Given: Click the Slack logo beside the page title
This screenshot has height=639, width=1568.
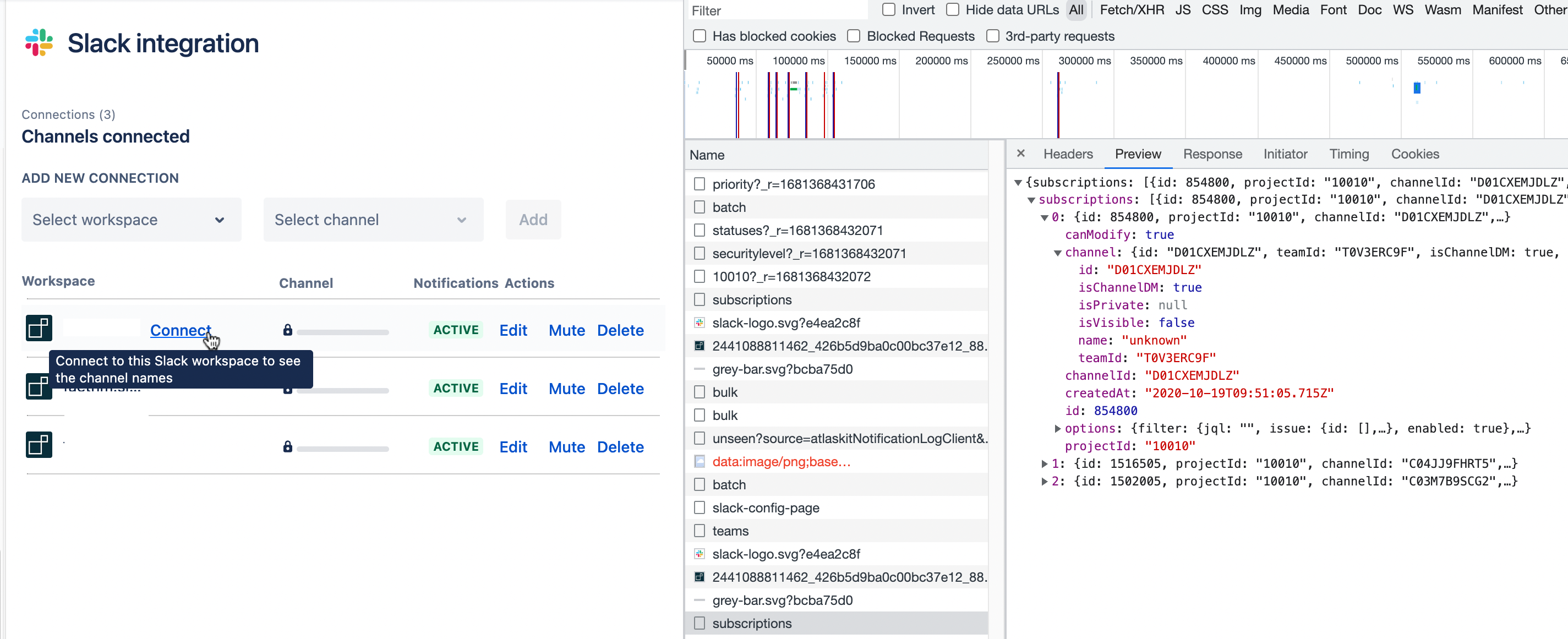Looking at the screenshot, I should coord(38,42).
